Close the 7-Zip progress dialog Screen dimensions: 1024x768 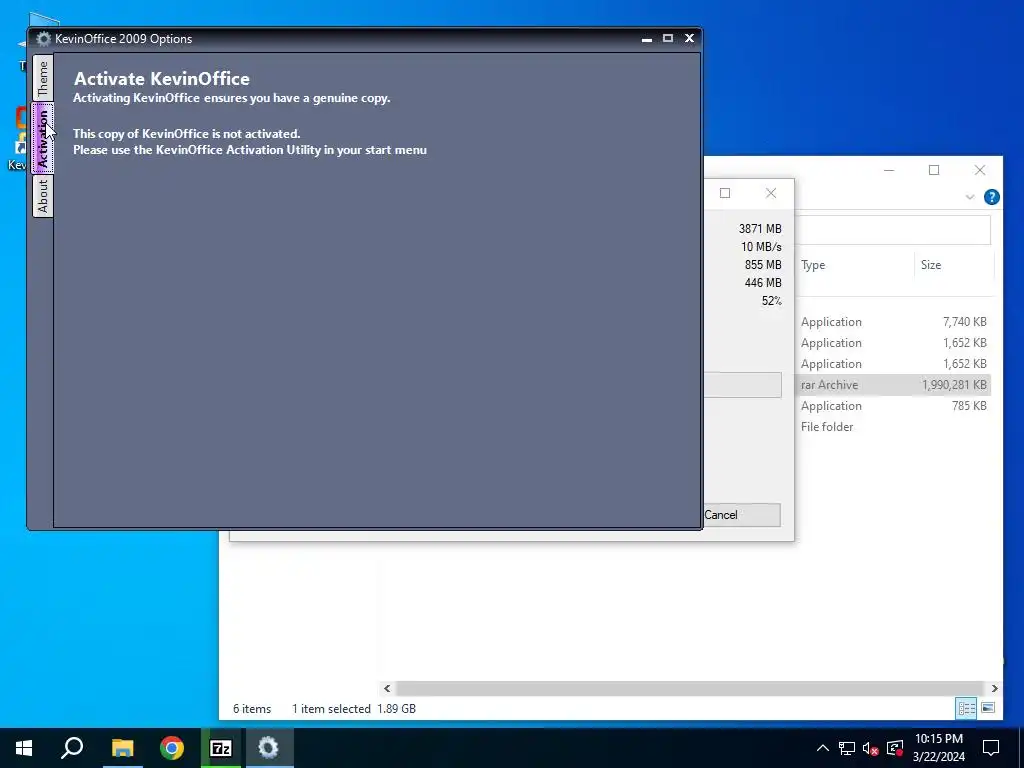pos(771,193)
